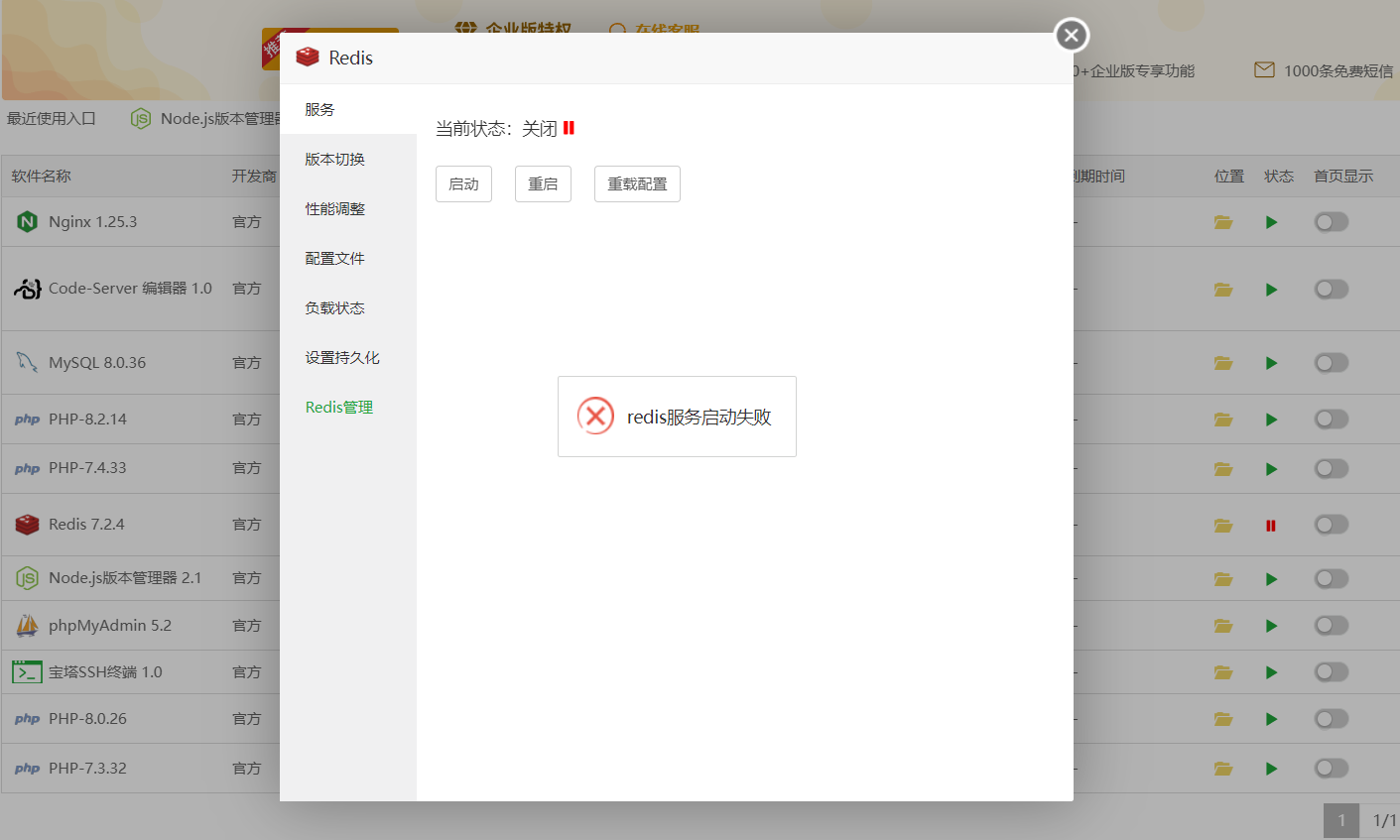Click the Redis cube icon in the software list

click(27, 524)
